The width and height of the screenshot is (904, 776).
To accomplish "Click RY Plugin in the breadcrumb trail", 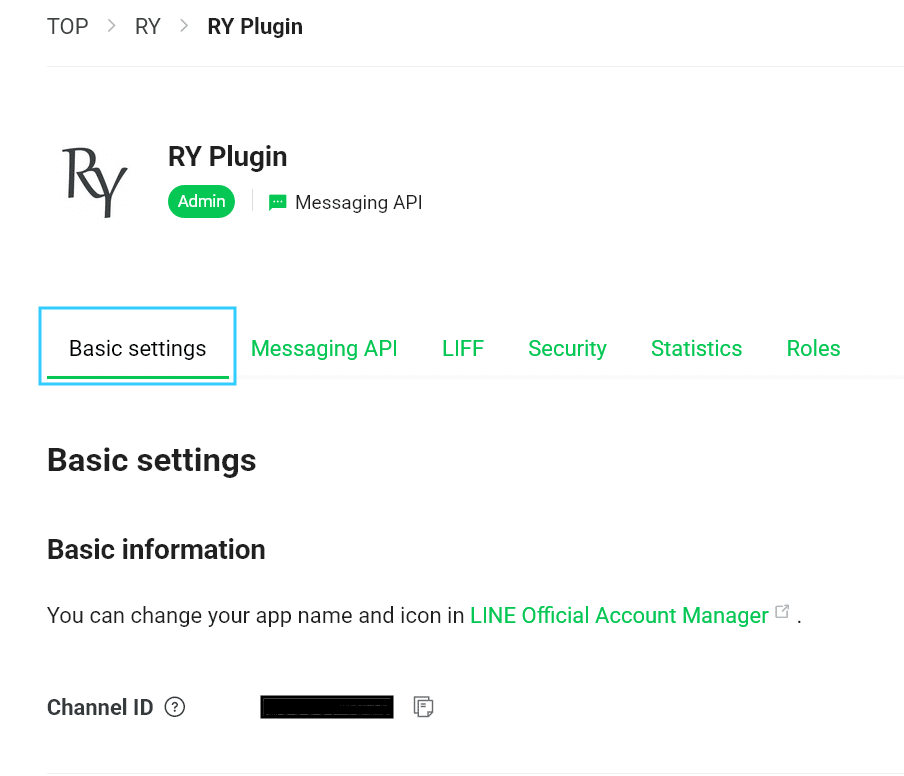I will pyautogui.click(x=255, y=26).
